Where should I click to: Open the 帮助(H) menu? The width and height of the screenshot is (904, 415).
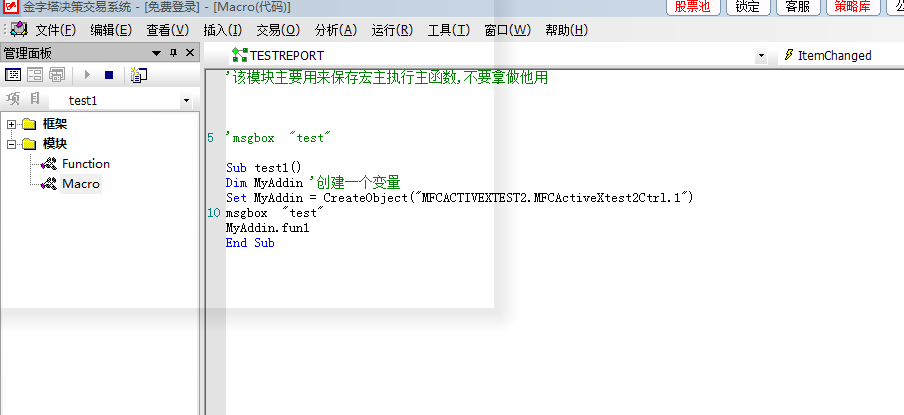click(567, 30)
